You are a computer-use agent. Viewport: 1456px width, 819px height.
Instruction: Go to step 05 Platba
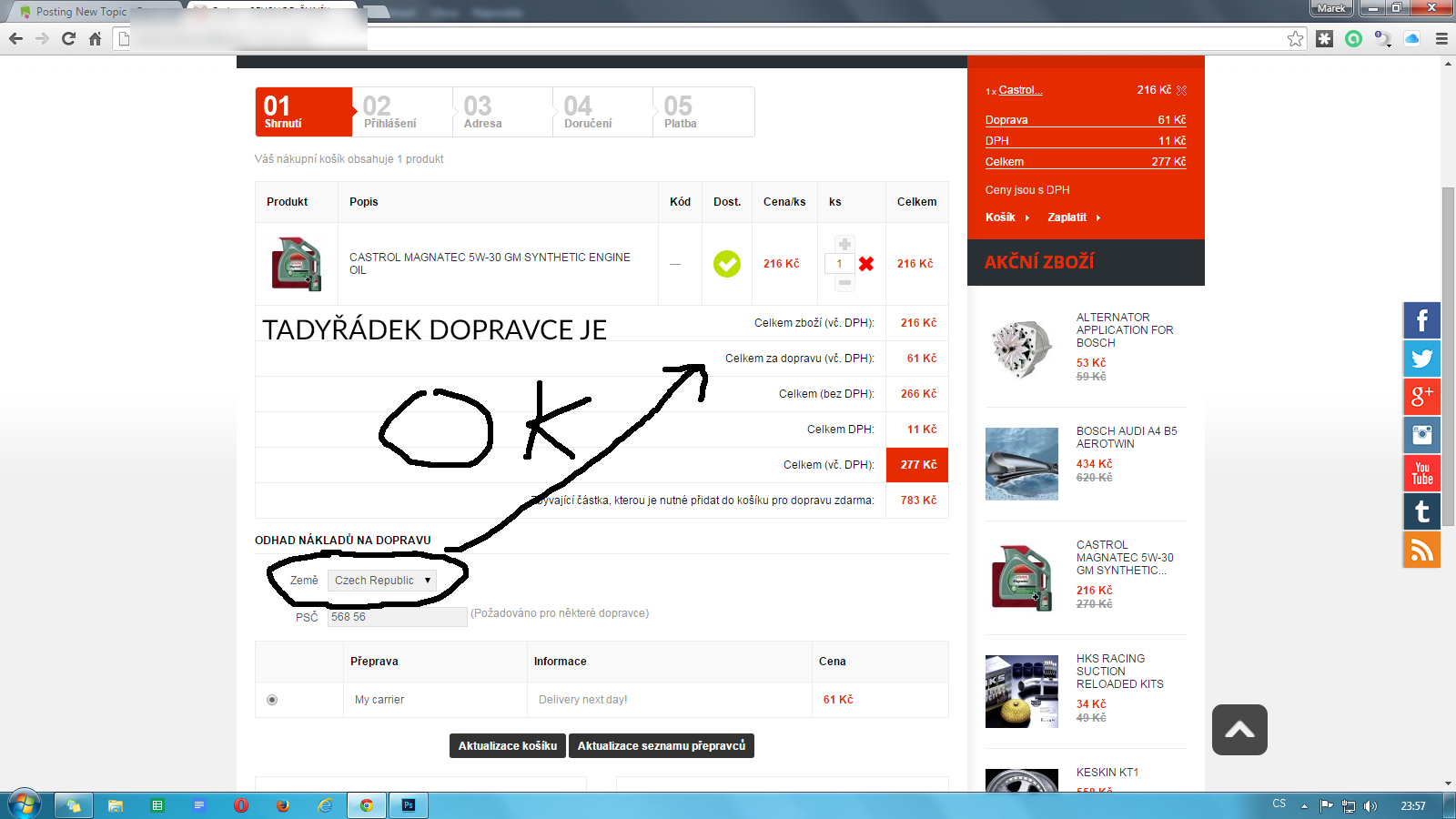703,112
